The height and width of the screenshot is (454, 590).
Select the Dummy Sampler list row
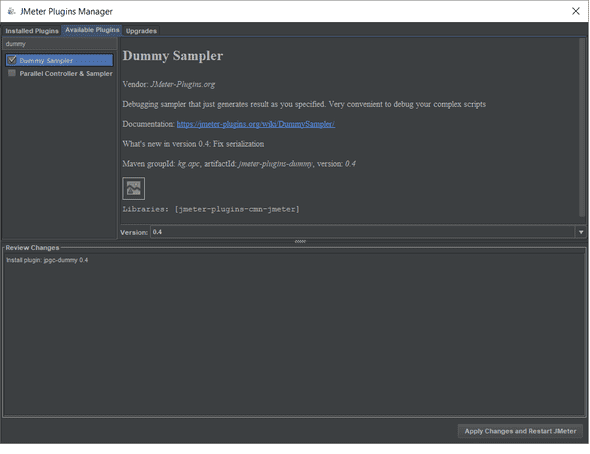(59, 60)
